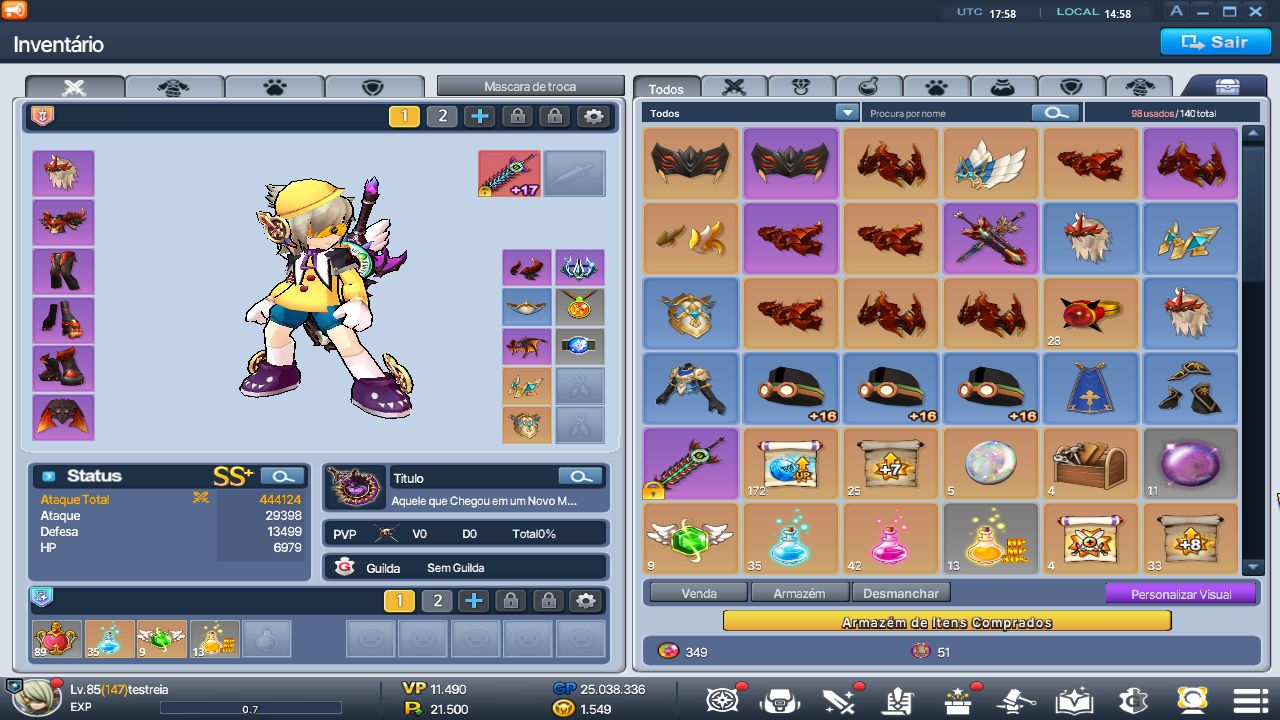This screenshot has height=720, width=1280.
Task: Click the Venda button
Action: (699, 593)
